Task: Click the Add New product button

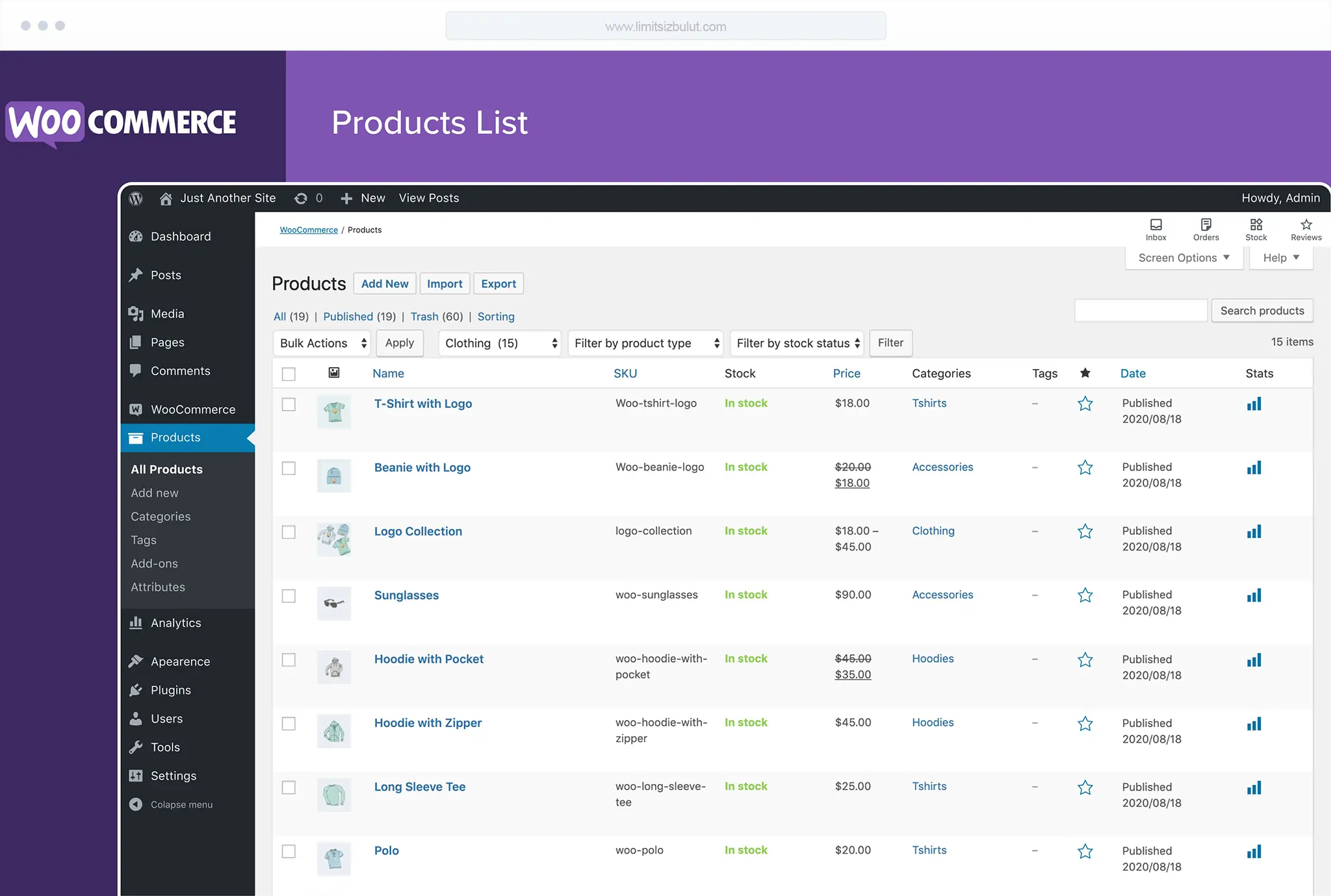Action: [x=385, y=284]
